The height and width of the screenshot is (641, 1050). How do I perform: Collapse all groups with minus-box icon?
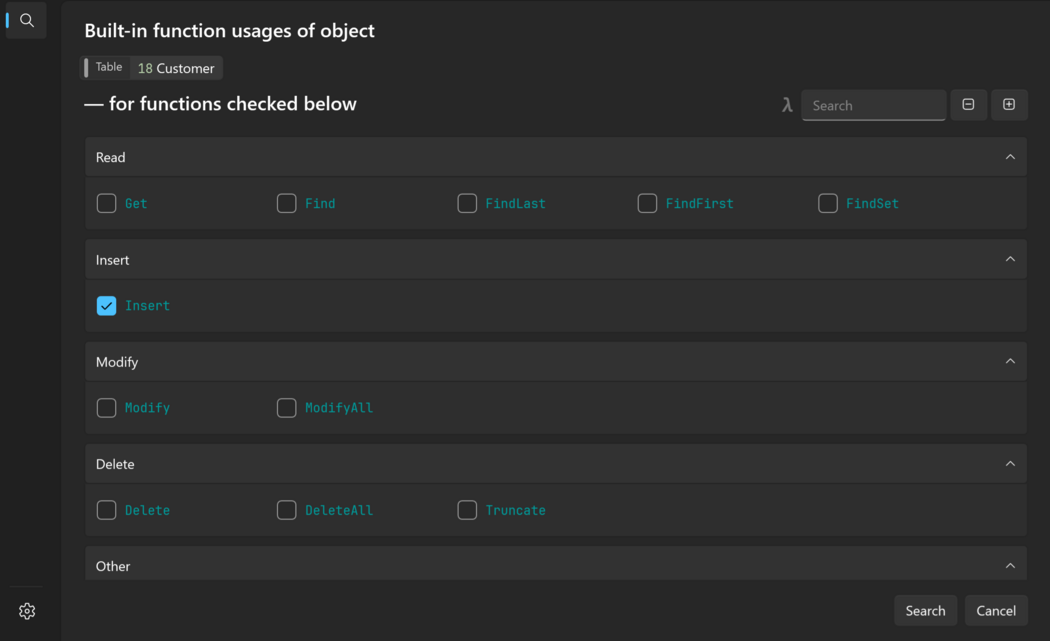968,104
